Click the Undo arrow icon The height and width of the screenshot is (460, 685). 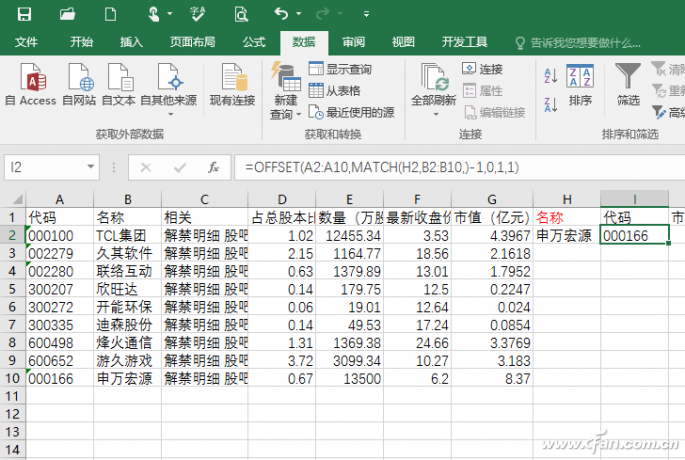(x=281, y=14)
